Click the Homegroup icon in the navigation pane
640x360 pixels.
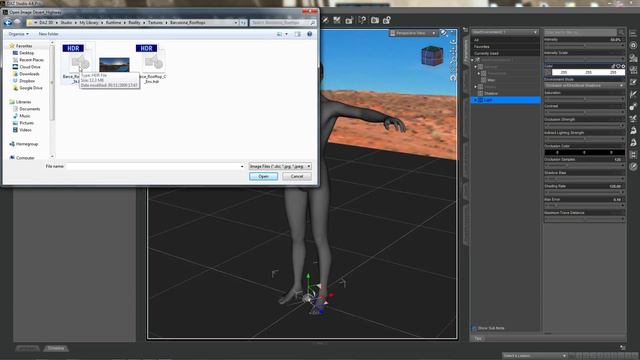(12, 144)
